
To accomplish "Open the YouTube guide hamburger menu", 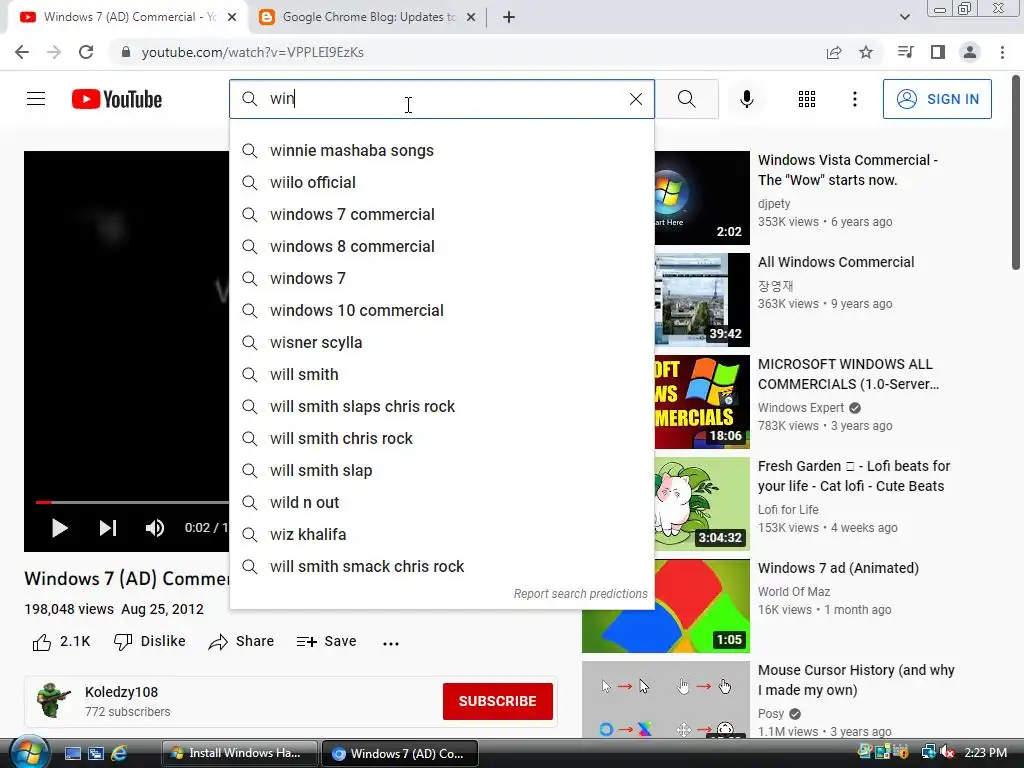I will pos(36,99).
